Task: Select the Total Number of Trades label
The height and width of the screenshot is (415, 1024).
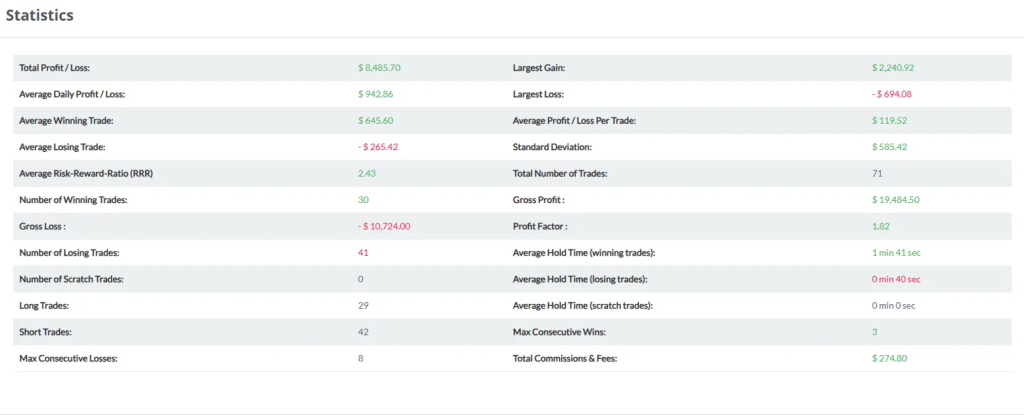Action: [560, 173]
